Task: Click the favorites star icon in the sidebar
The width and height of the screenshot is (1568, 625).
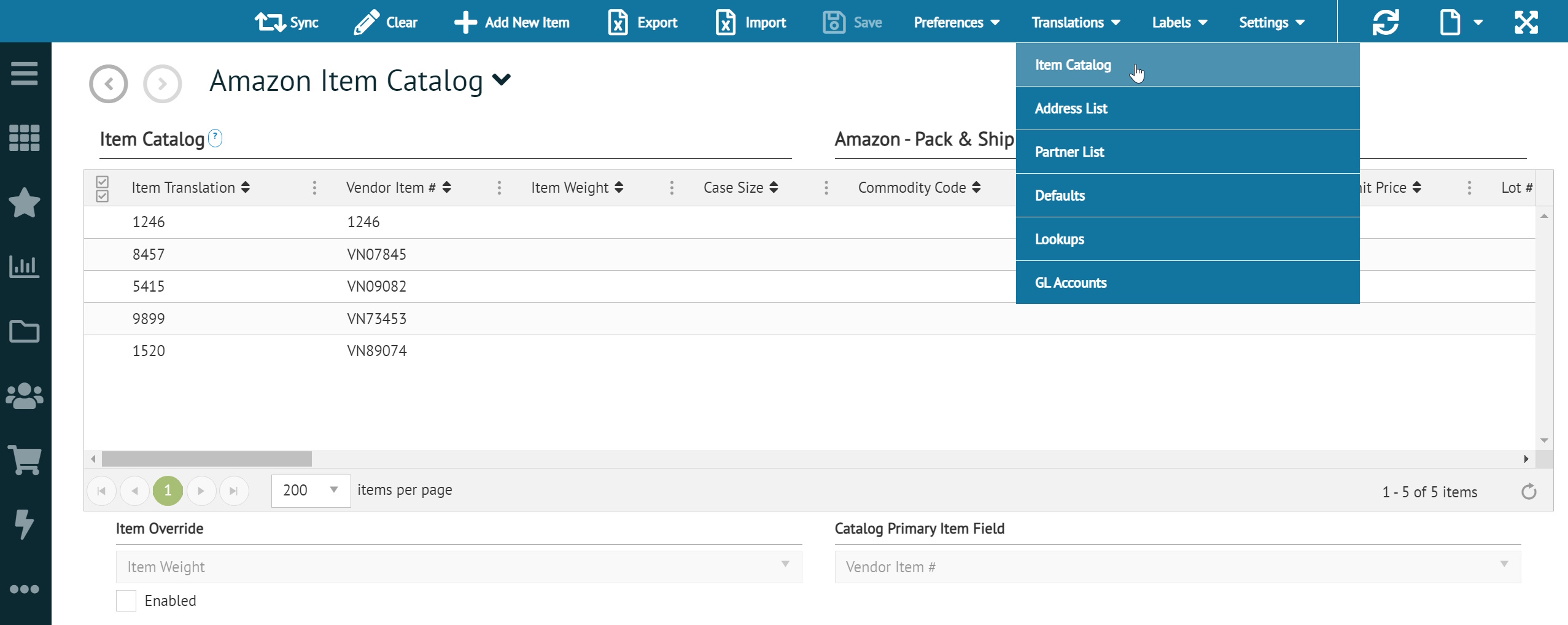Action: tap(25, 203)
